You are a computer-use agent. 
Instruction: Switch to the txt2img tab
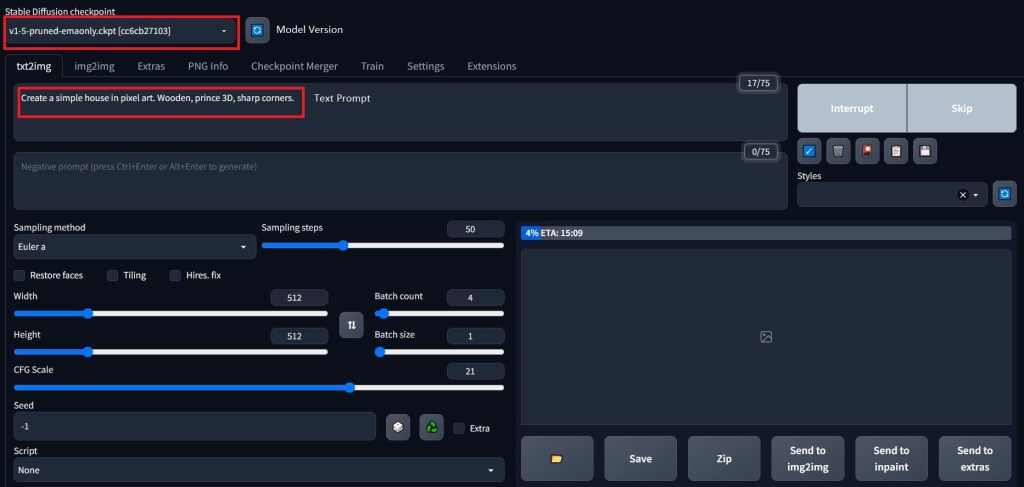pyautogui.click(x=33, y=66)
